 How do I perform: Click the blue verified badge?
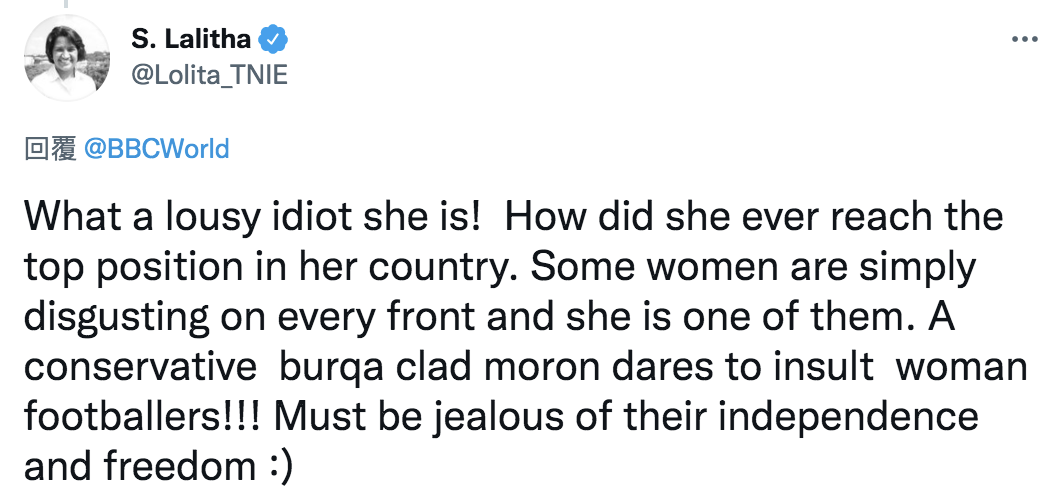[274, 40]
